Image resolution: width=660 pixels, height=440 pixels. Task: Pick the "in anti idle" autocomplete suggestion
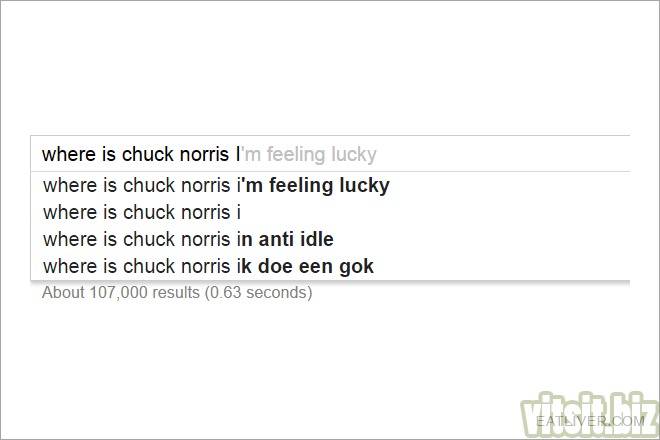[x=330, y=239]
